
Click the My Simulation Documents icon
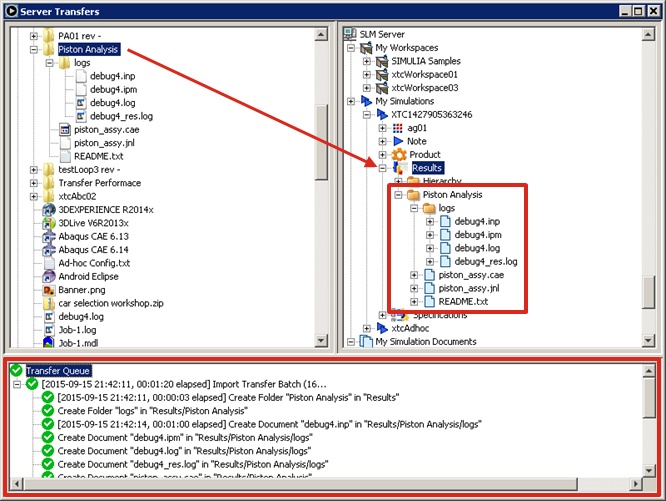[x=366, y=341]
